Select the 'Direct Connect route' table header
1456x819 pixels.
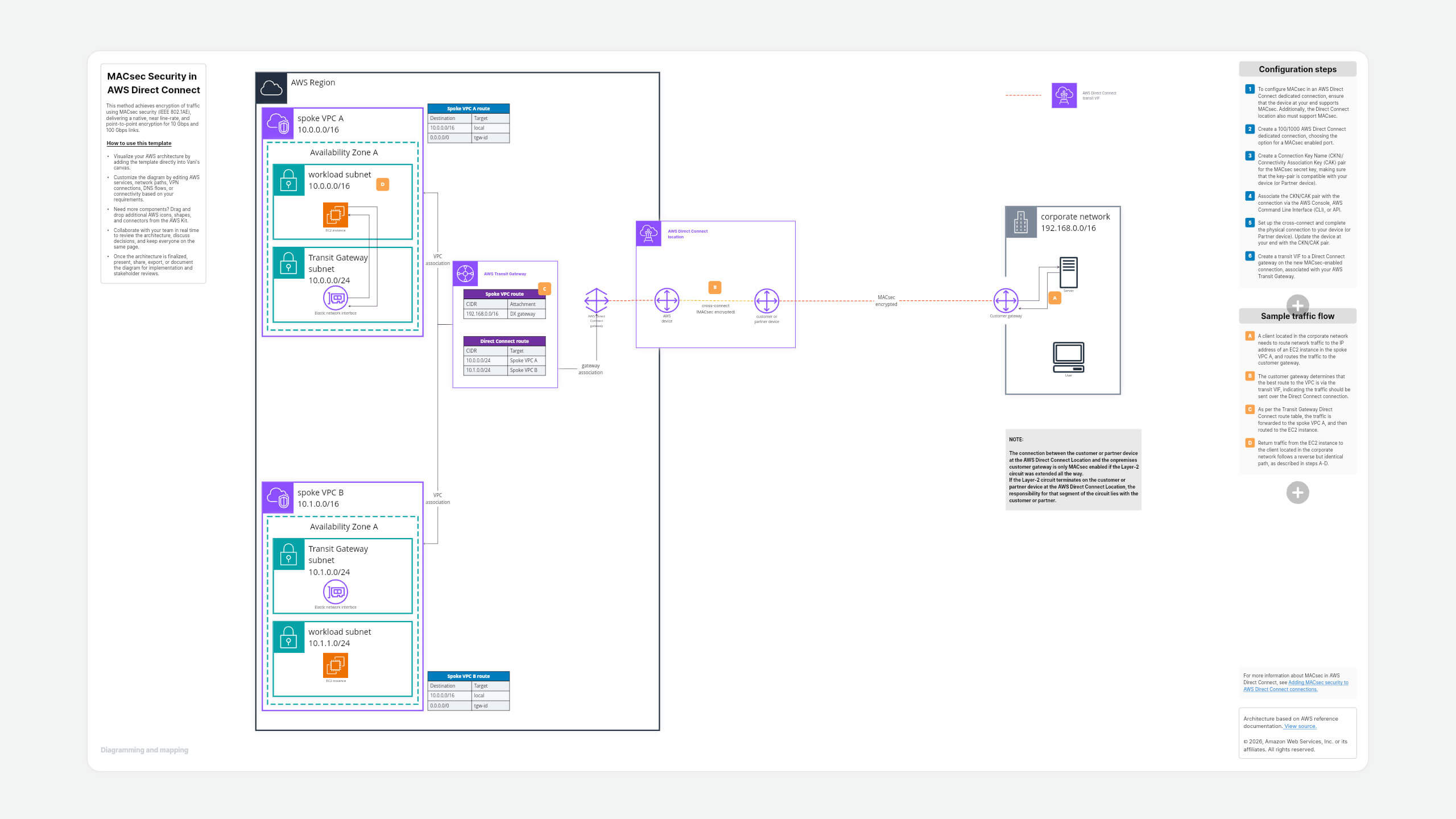coord(504,341)
